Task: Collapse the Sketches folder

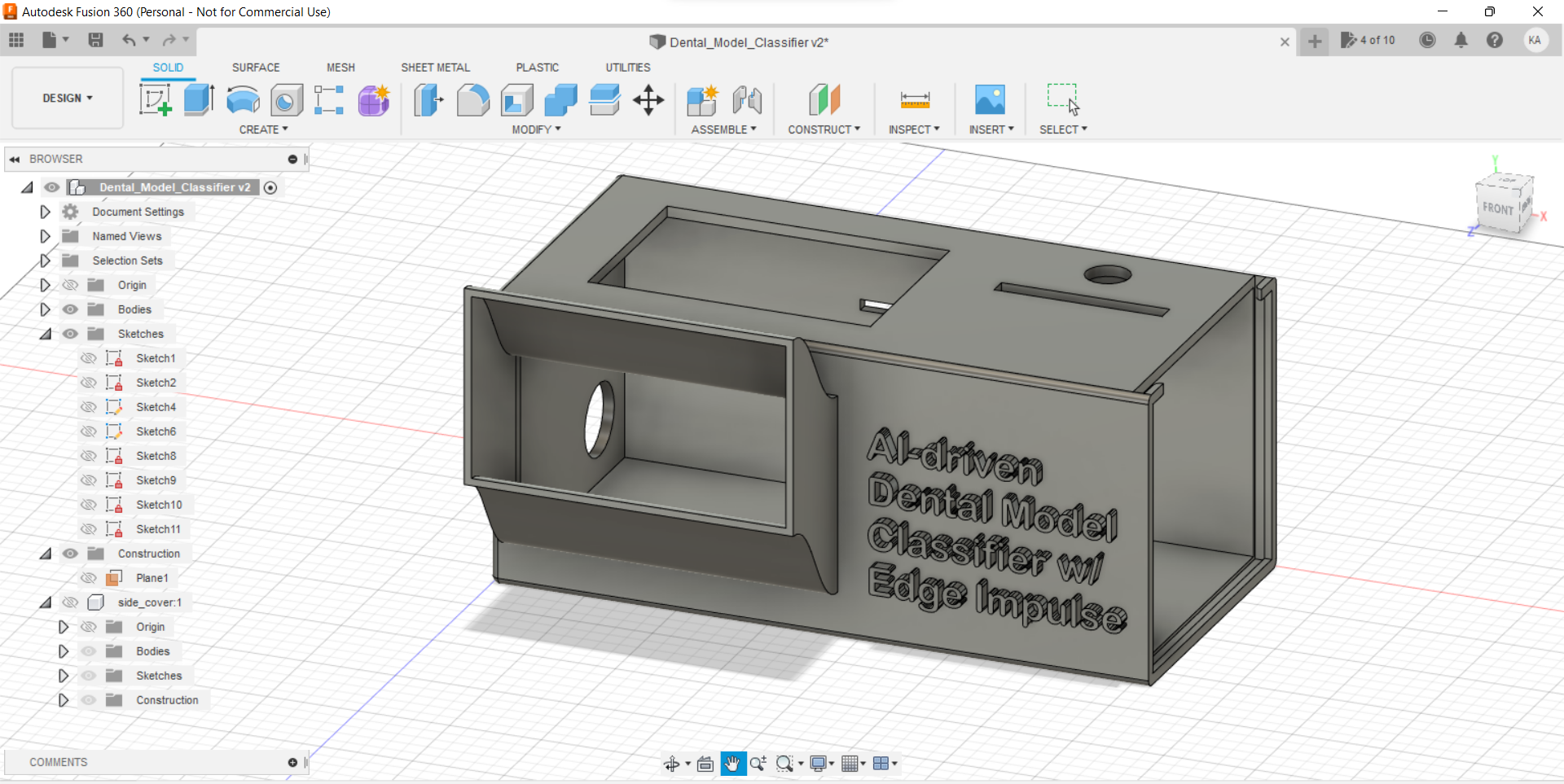Action: (x=46, y=334)
